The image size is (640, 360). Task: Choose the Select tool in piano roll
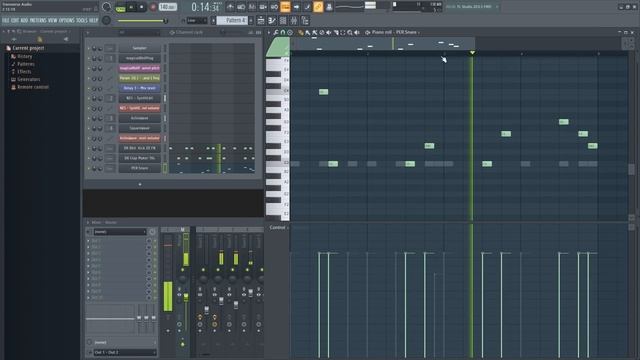tap(342, 32)
